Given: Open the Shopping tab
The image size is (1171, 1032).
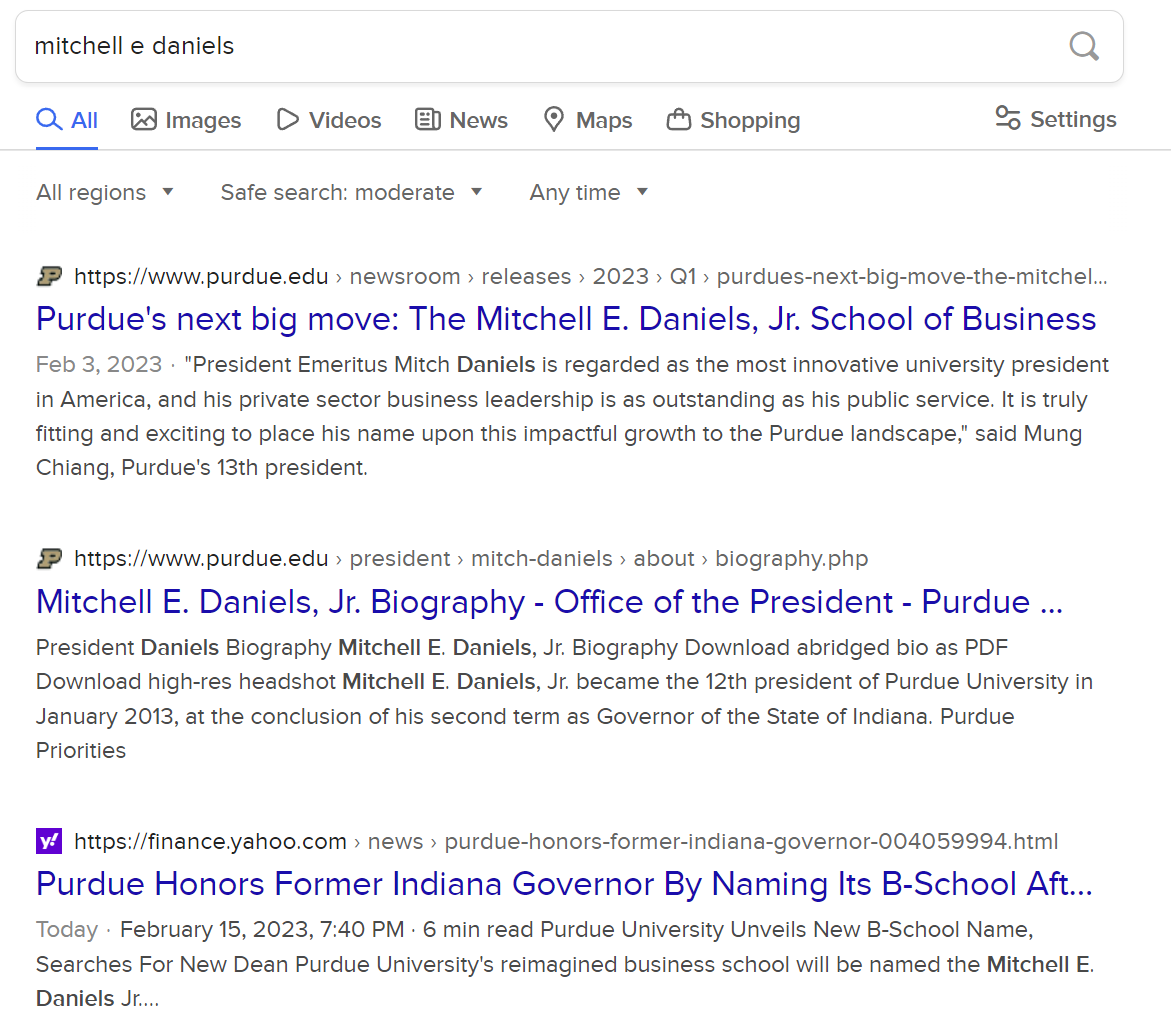Looking at the screenshot, I should tap(733, 120).
